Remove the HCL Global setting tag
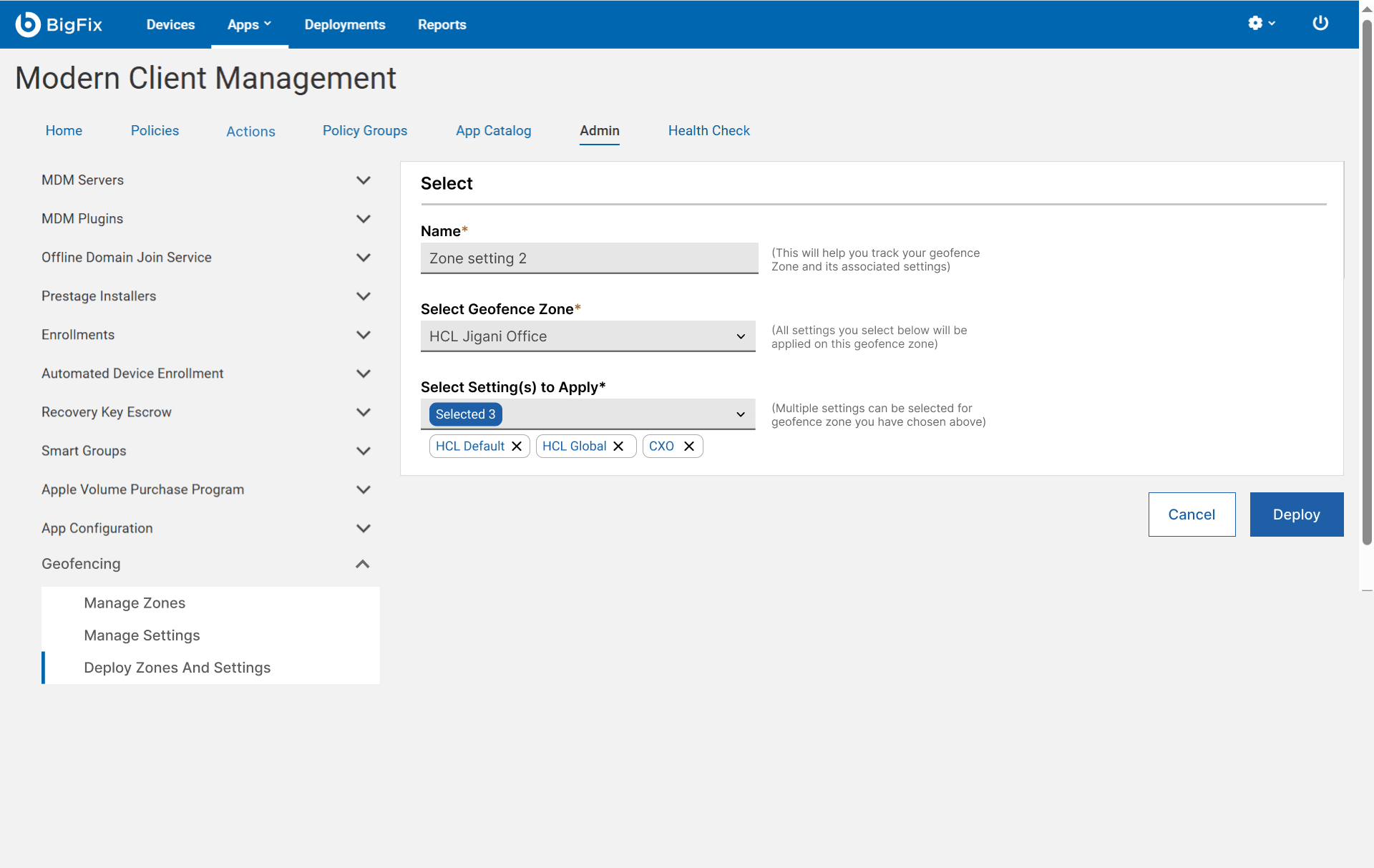The height and width of the screenshot is (868, 1374). click(618, 447)
